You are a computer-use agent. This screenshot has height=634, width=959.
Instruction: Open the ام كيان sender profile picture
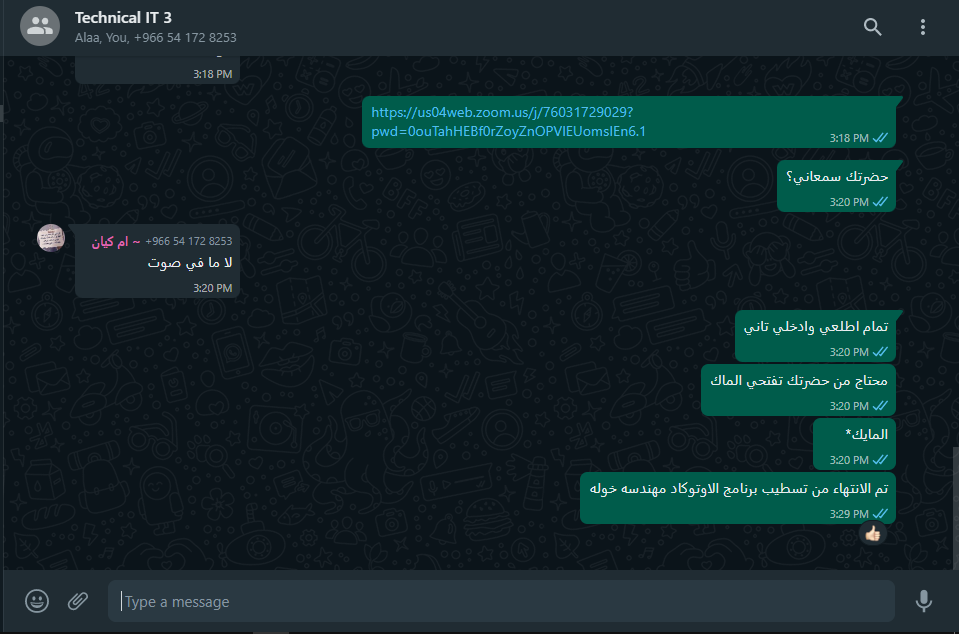click(x=51, y=238)
